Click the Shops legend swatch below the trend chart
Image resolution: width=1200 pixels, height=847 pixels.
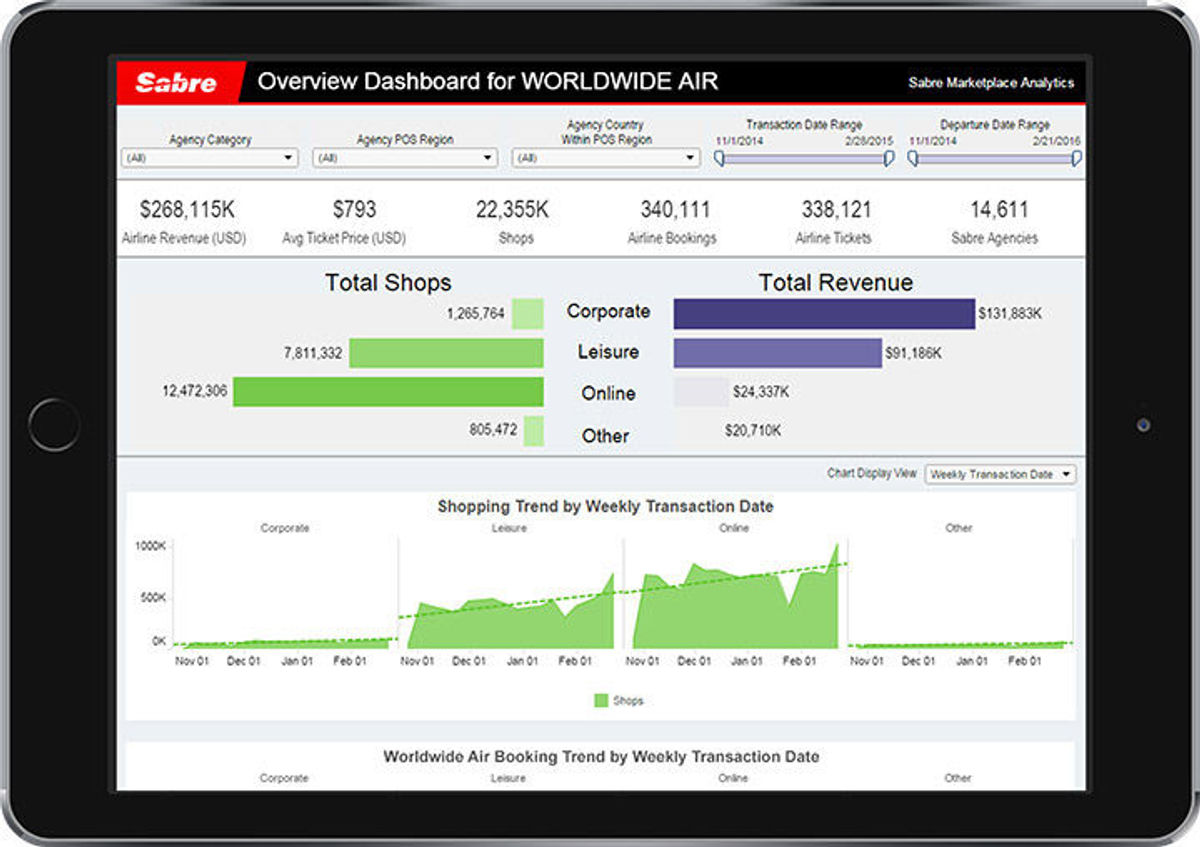601,700
